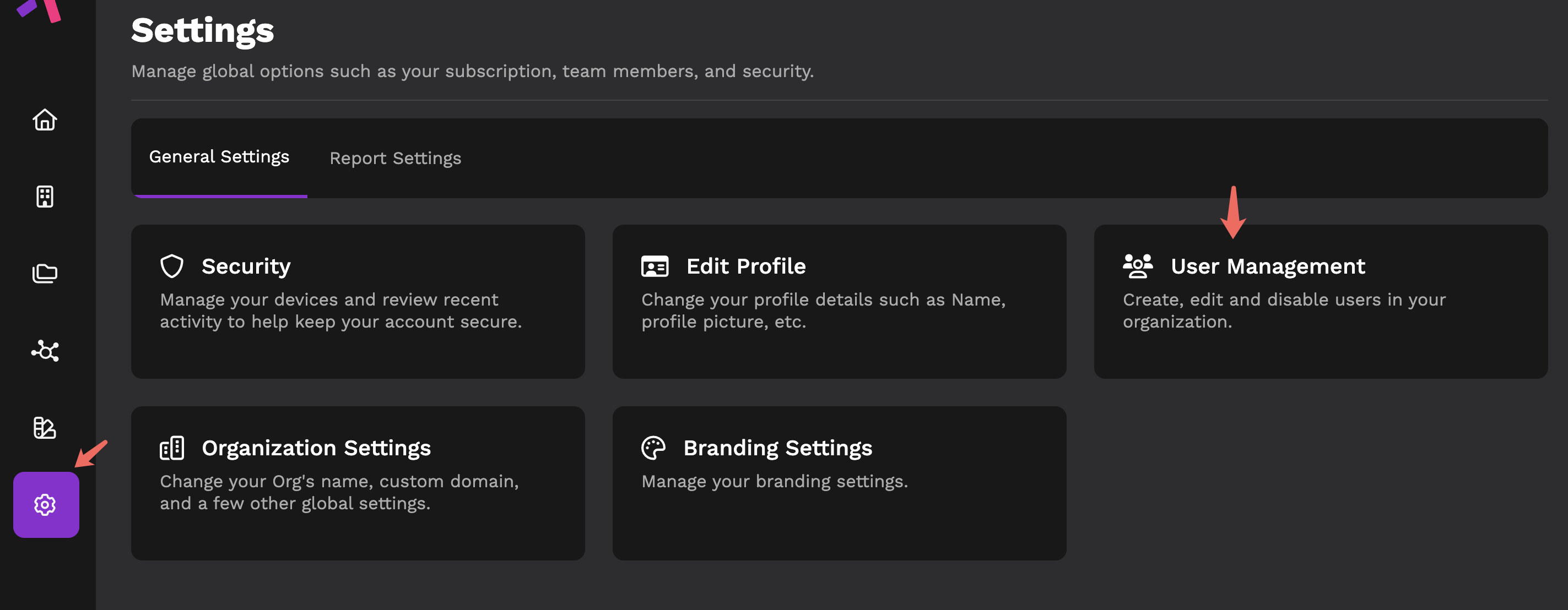
Task: Open the folders icon in the sidebar
Action: (x=45, y=274)
